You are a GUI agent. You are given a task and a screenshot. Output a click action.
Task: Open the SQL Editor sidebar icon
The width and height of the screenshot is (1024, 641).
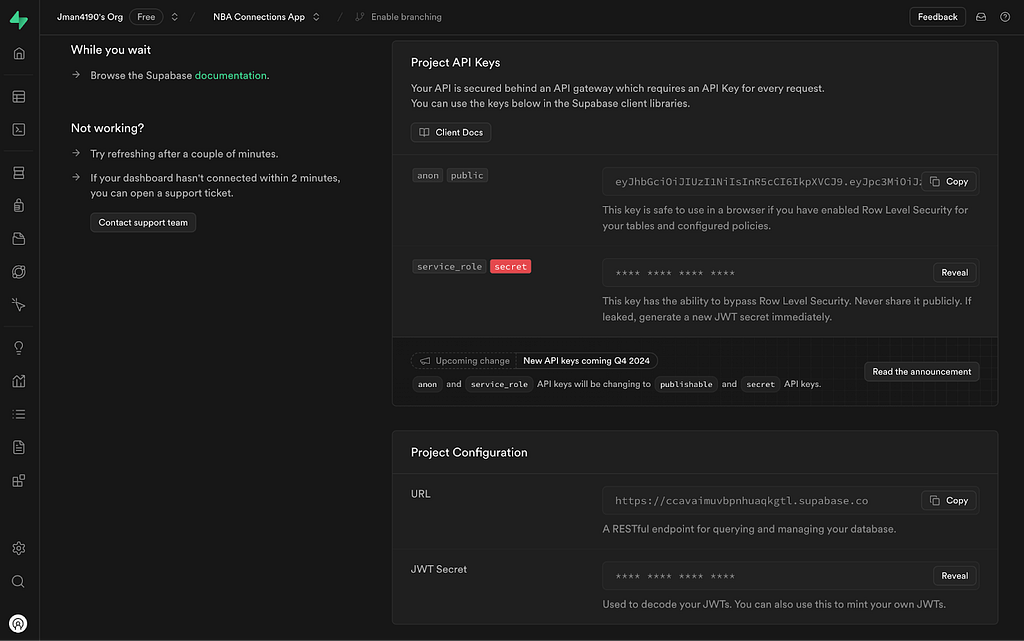tap(19, 129)
